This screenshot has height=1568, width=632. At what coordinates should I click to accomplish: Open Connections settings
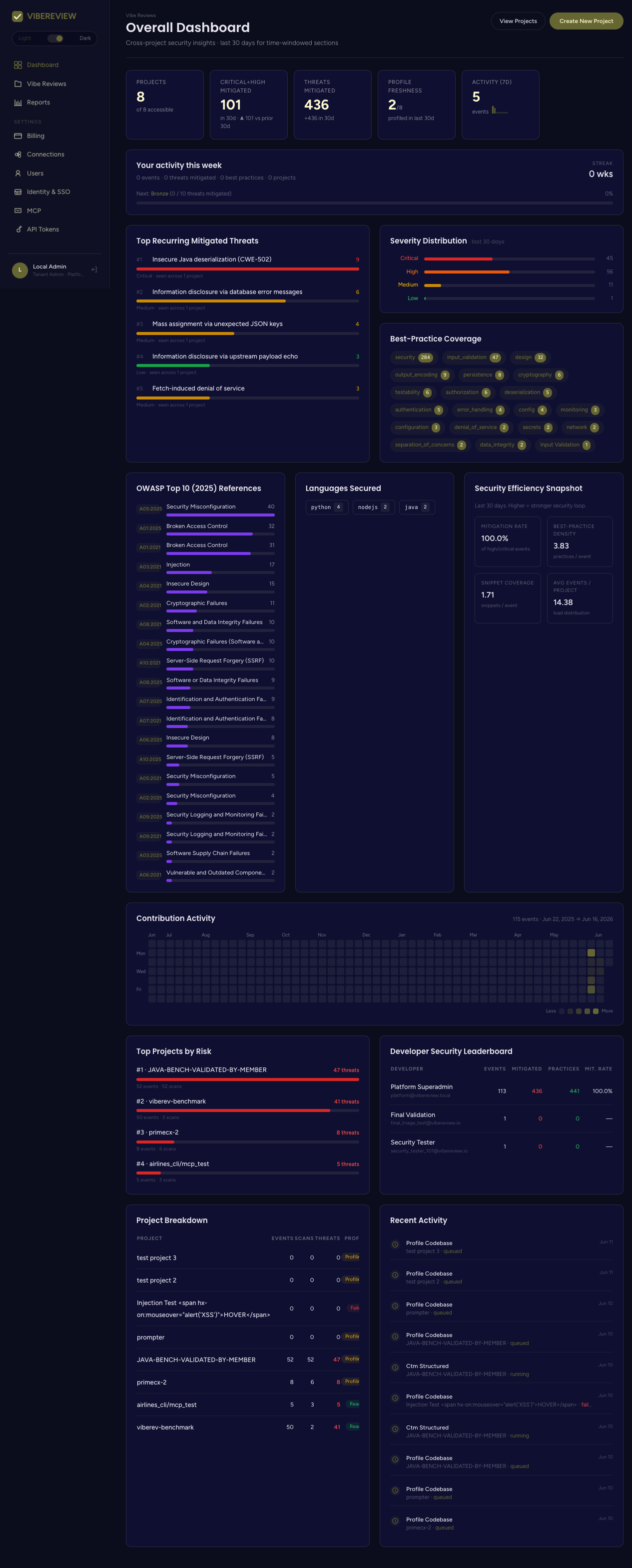click(55, 154)
